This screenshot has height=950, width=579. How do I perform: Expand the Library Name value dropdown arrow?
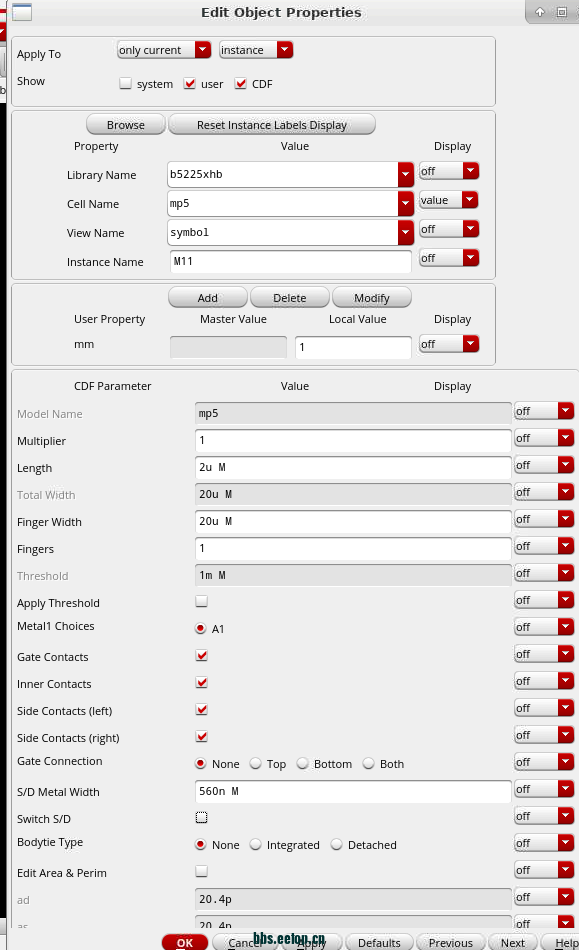406,174
